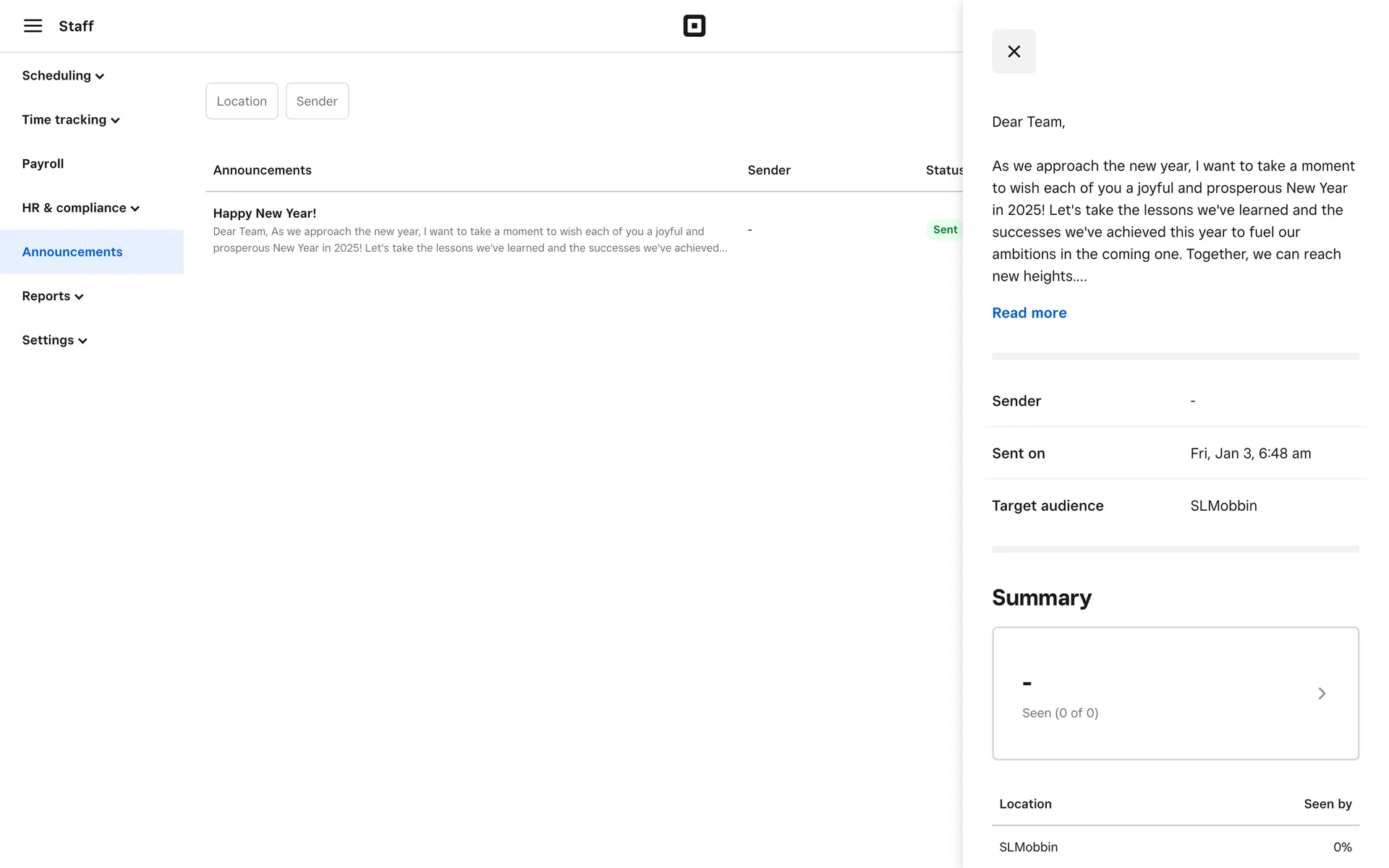Close the announcement details panel
Image resolution: width=1389 pixels, height=868 pixels.
coord(1014,51)
